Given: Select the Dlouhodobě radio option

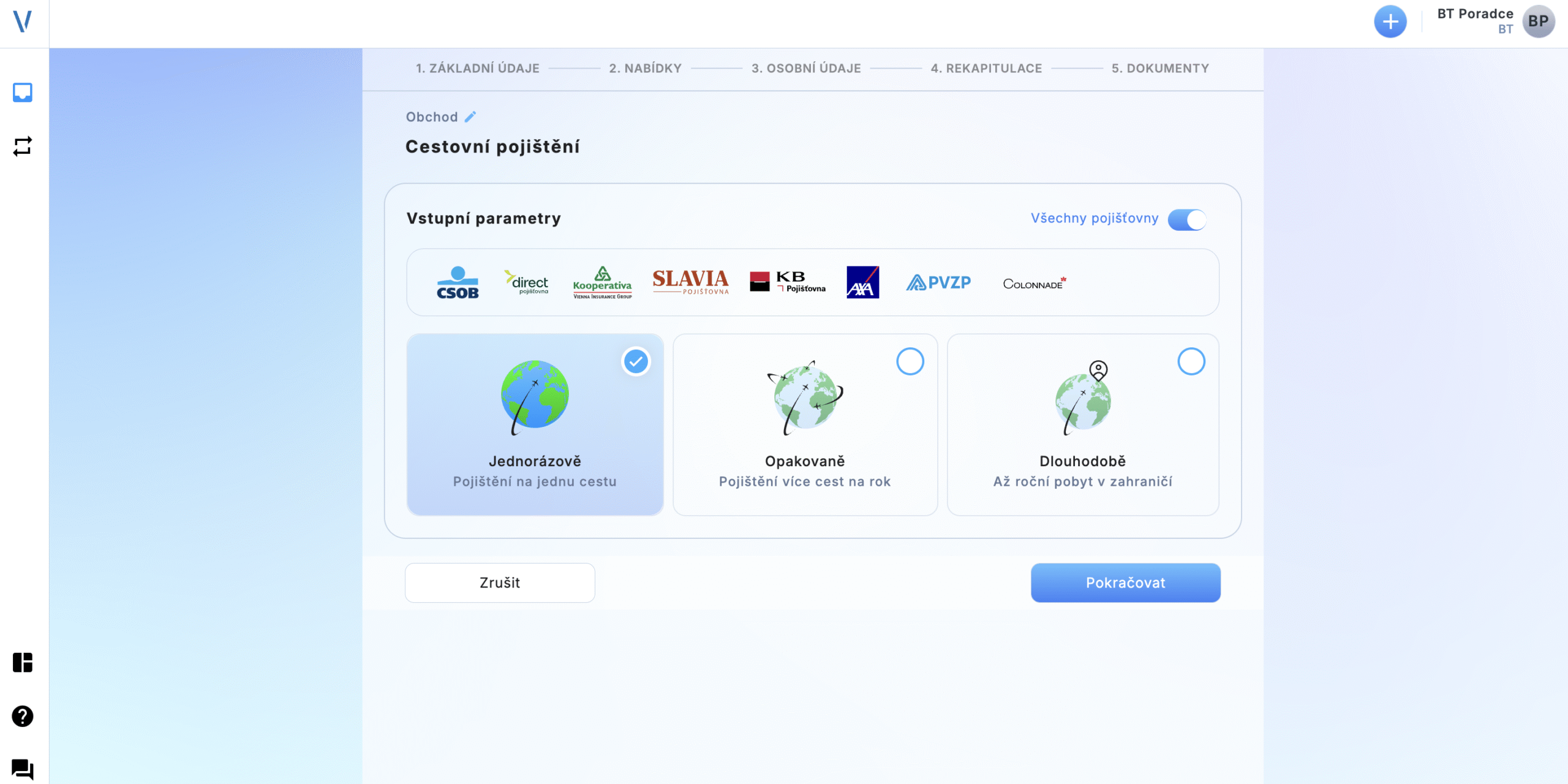Looking at the screenshot, I should click(x=1191, y=361).
